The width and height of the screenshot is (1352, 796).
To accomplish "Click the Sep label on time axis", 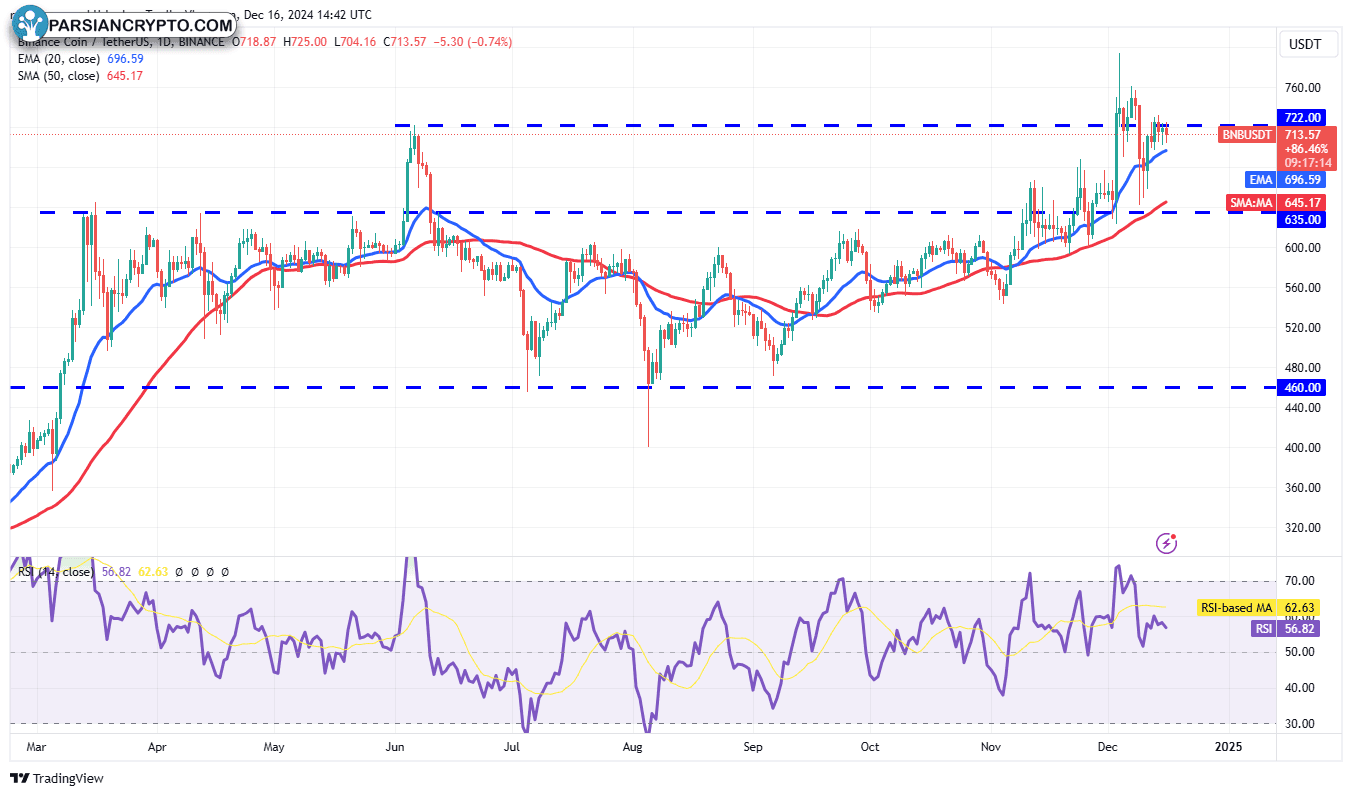I will coord(753,747).
